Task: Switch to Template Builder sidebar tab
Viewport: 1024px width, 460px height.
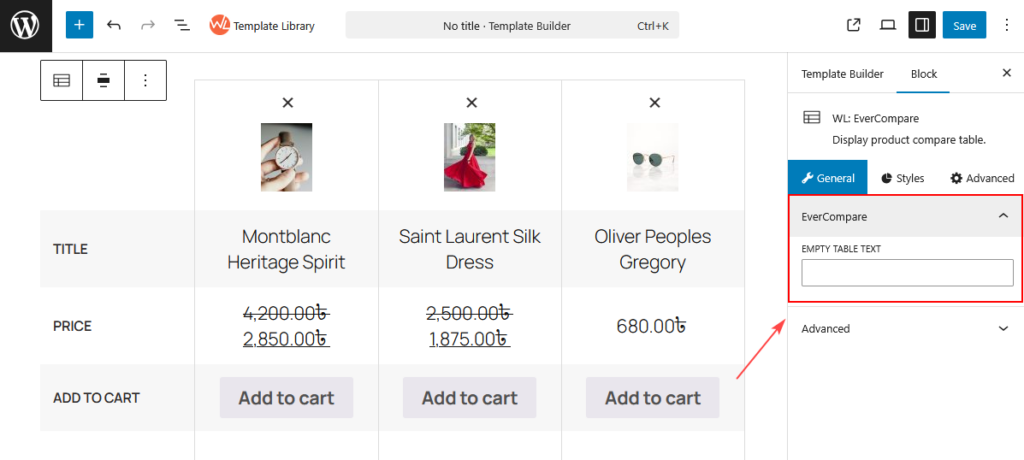Action: tap(842, 74)
